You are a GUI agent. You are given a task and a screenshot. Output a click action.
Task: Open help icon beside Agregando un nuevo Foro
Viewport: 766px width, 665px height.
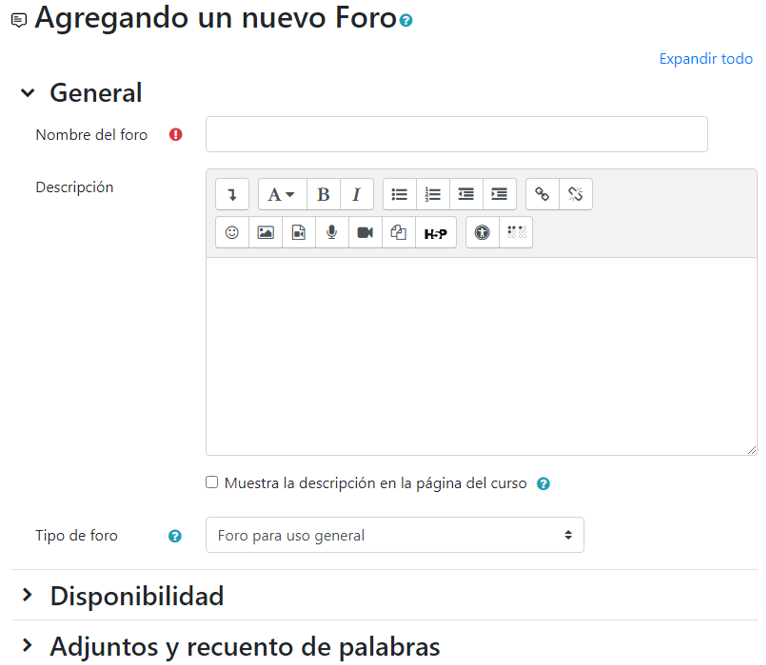[406, 20]
